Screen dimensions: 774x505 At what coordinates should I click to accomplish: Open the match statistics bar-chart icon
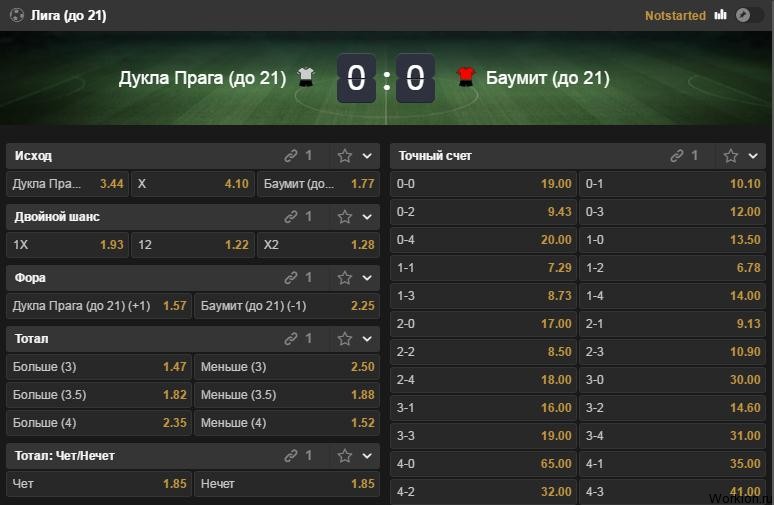(720, 15)
